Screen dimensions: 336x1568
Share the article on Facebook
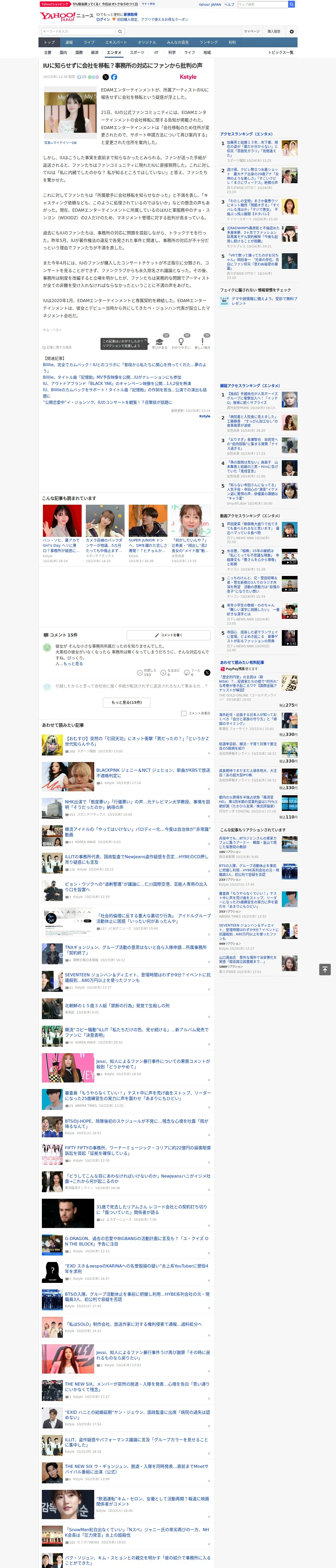coord(114,77)
